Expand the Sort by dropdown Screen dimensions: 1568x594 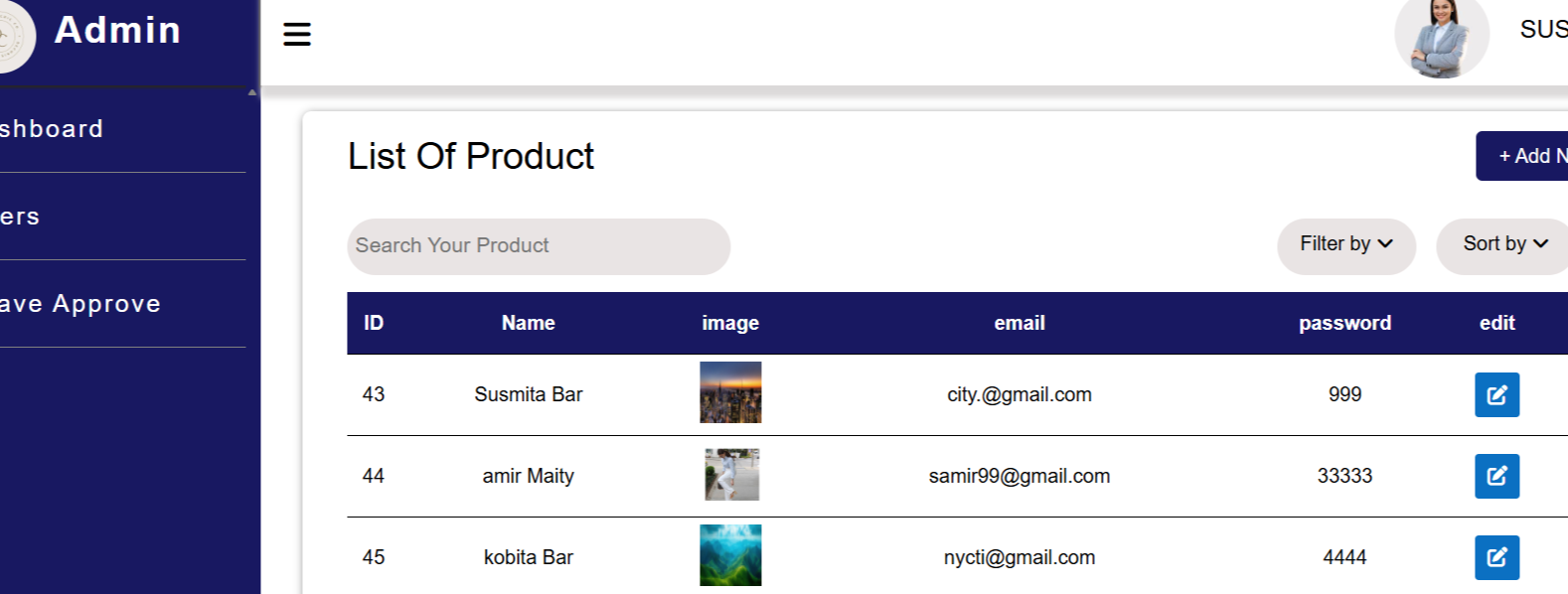[x=1504, y=245]
